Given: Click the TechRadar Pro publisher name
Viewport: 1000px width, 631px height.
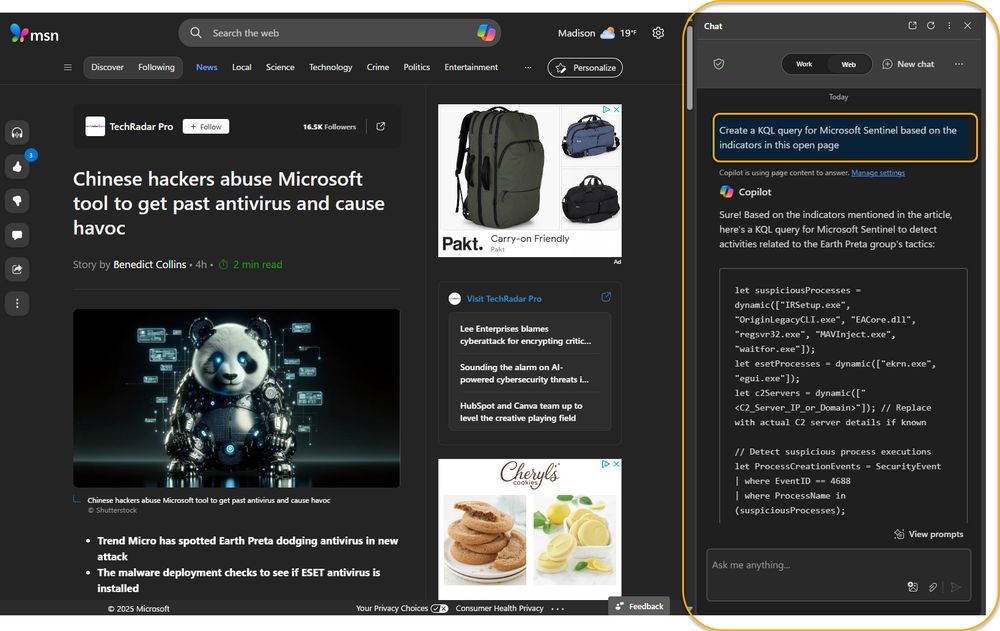Looking at the screenshot, I should point(141,126).
